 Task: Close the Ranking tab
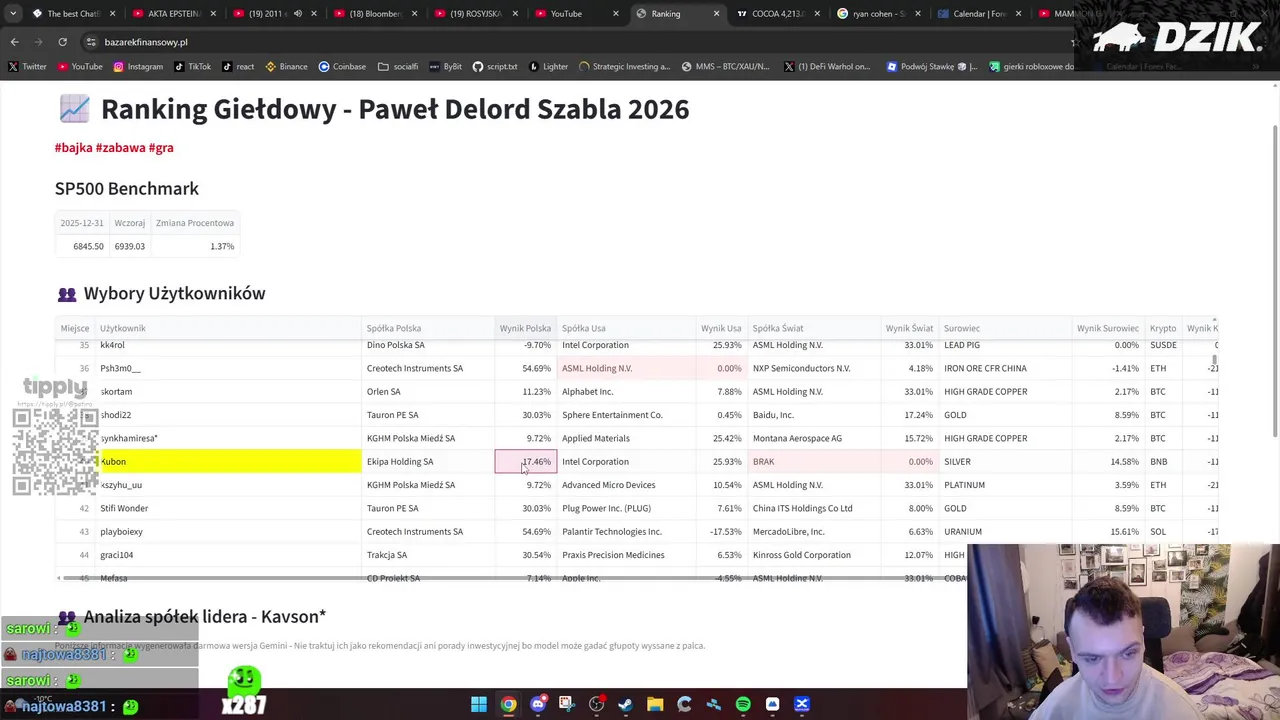(x=716, y=14)
